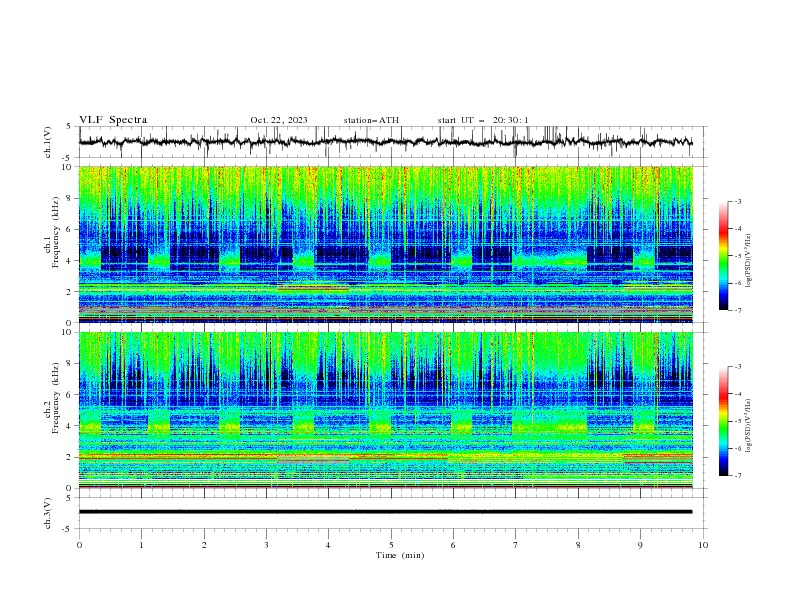
Task: Click the ch.2 spectrogram color scale bar
Action: (x=723, y=421)
